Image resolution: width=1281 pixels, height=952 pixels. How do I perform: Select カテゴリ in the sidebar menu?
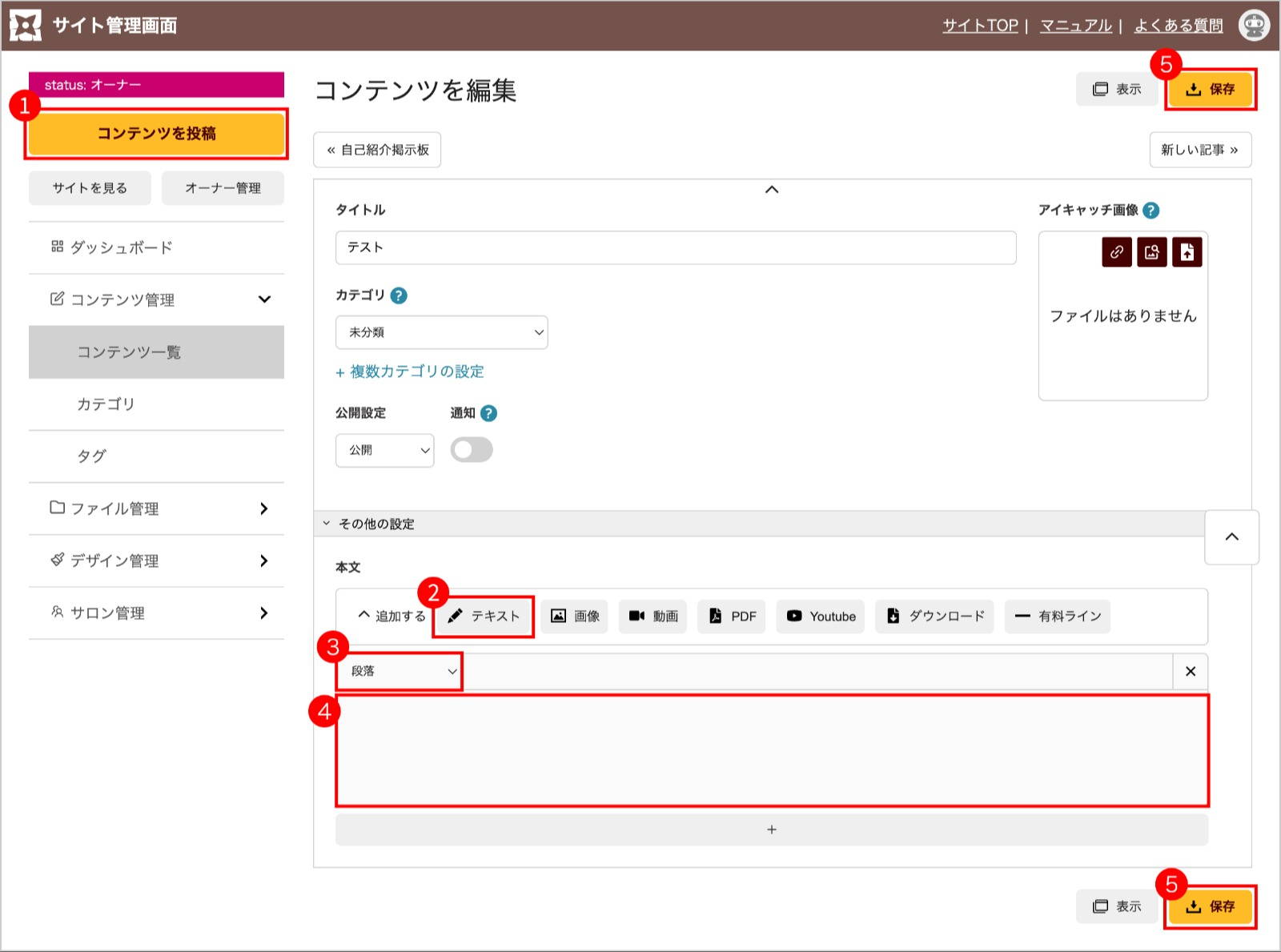pos(106,404)
